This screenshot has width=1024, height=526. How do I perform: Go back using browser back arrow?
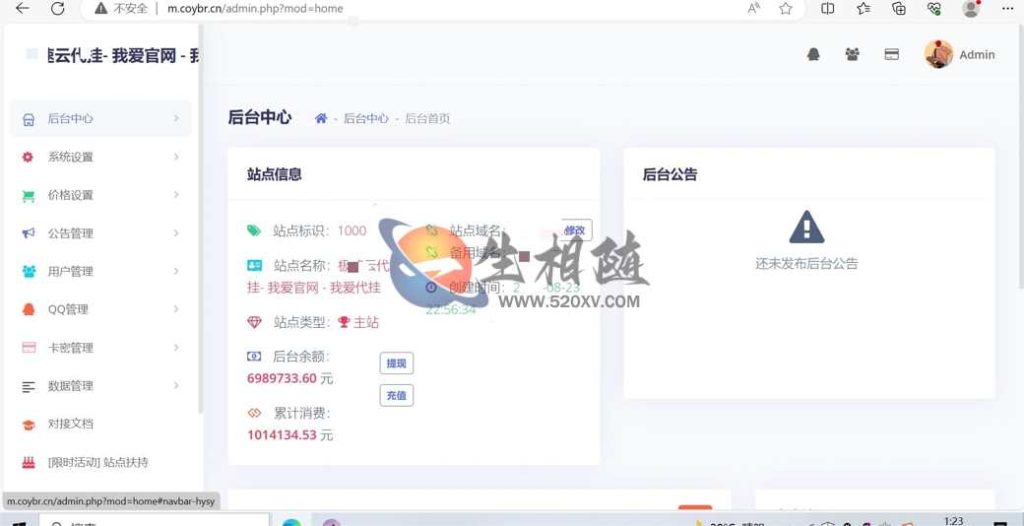[22, 8]
